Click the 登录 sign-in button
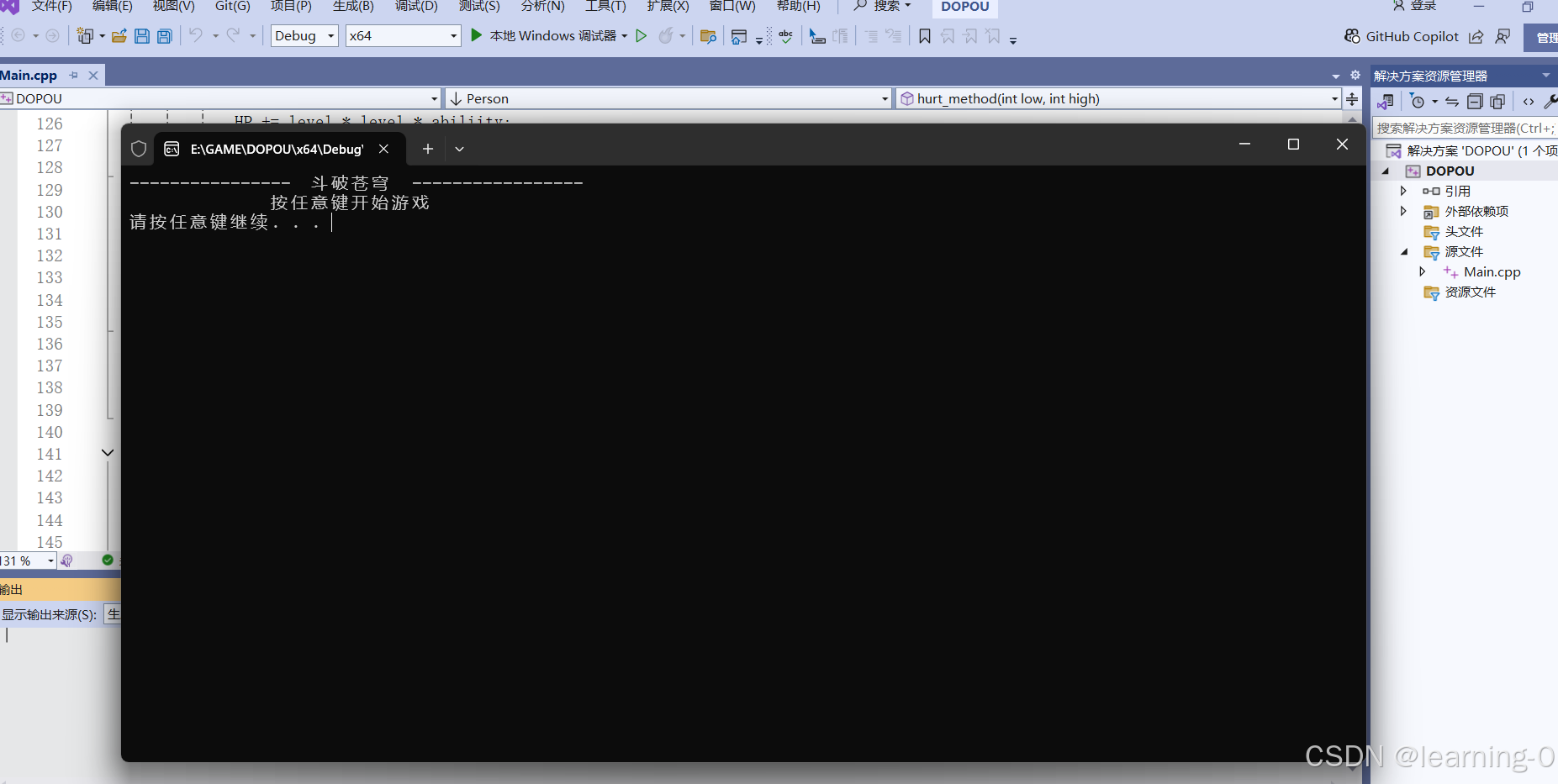 click(1415, 6)
